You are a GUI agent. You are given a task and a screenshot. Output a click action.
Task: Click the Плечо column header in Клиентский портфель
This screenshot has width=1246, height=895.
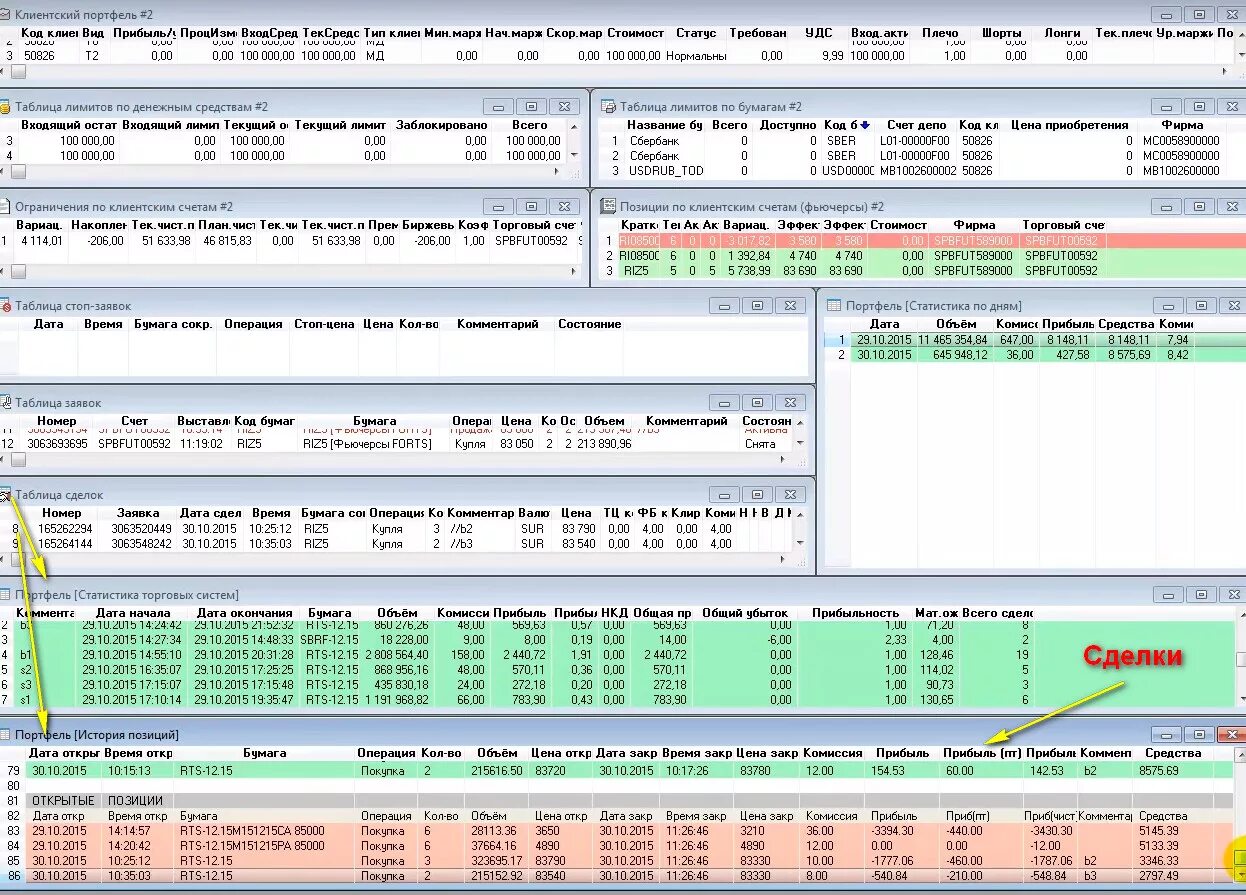pos(940,33)
